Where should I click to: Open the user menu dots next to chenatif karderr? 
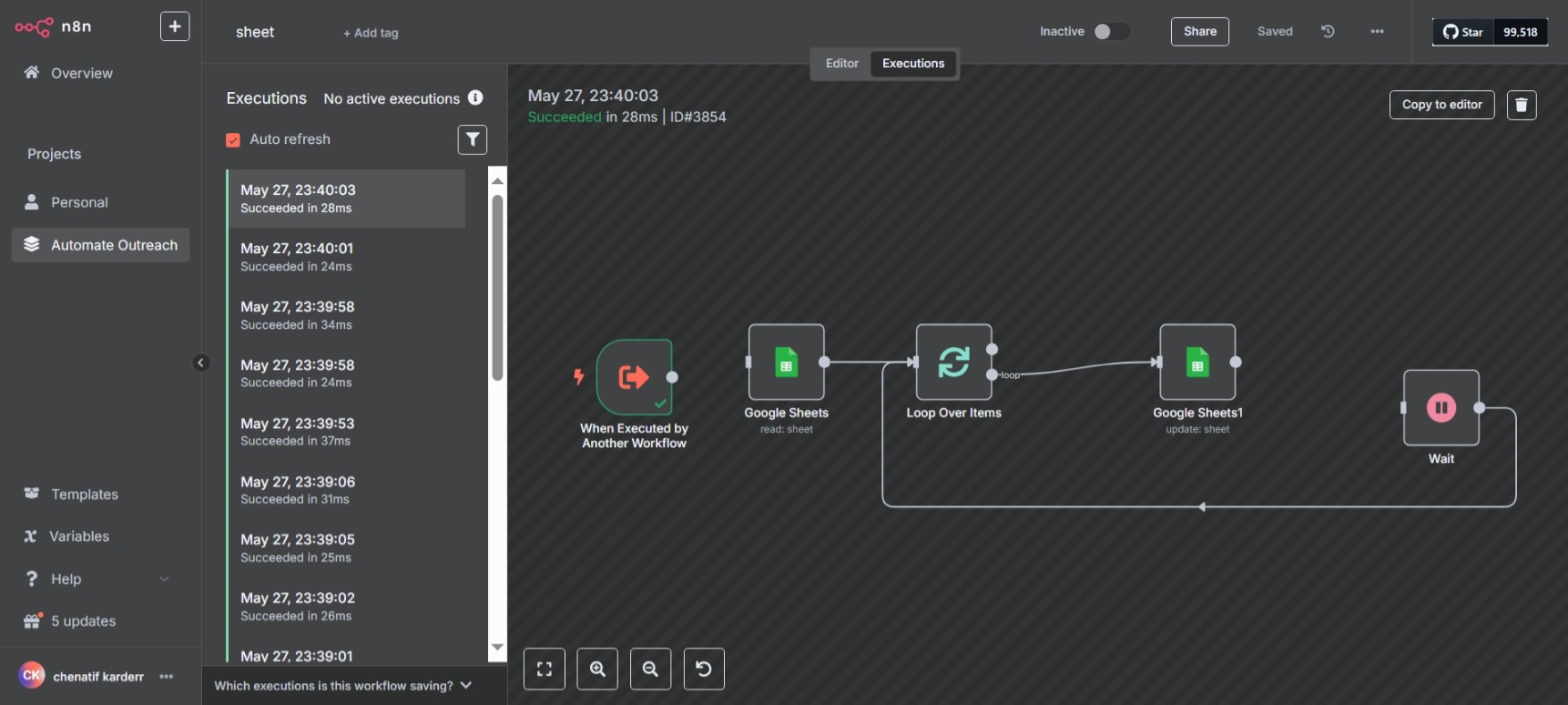pos(167,676)
